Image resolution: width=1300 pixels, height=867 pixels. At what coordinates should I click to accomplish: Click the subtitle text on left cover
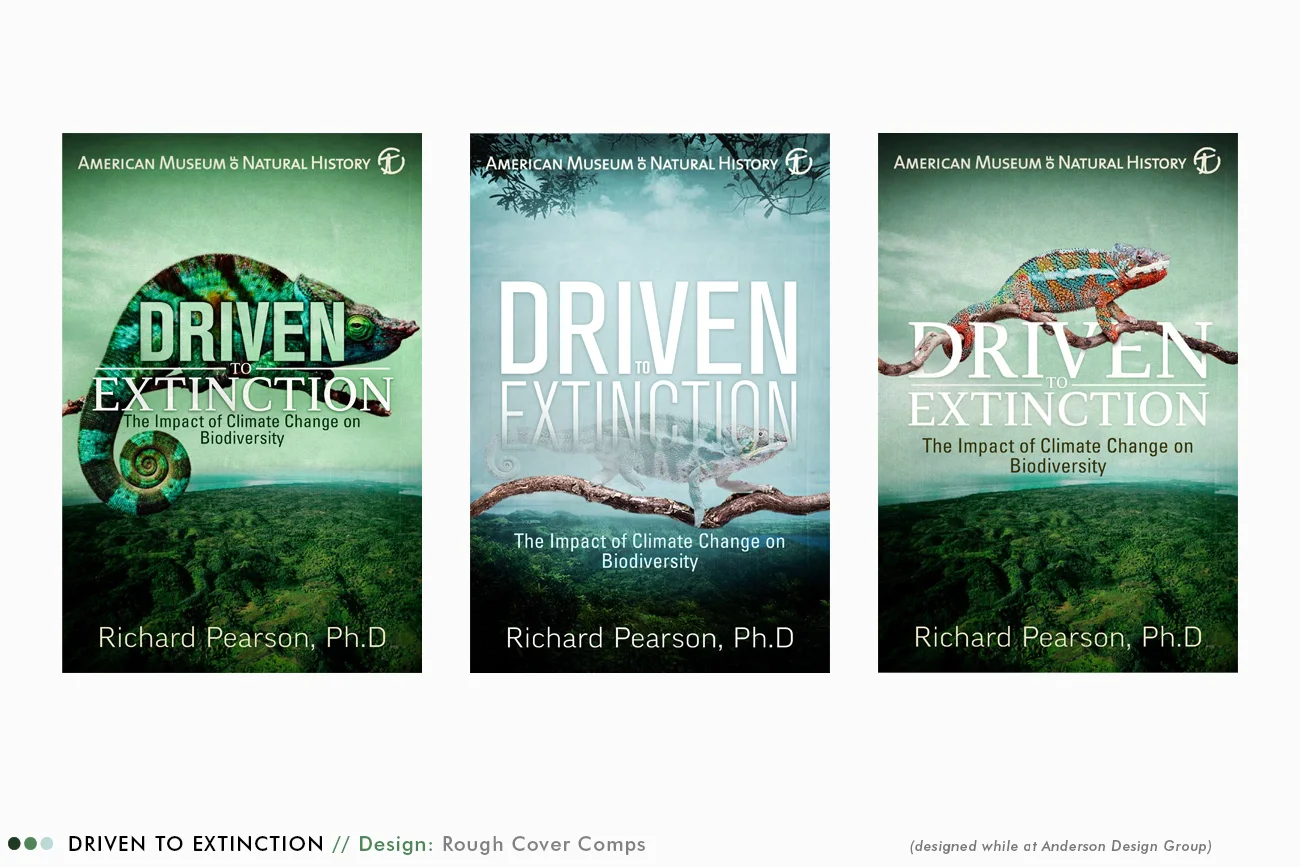[x=242, y=429]
